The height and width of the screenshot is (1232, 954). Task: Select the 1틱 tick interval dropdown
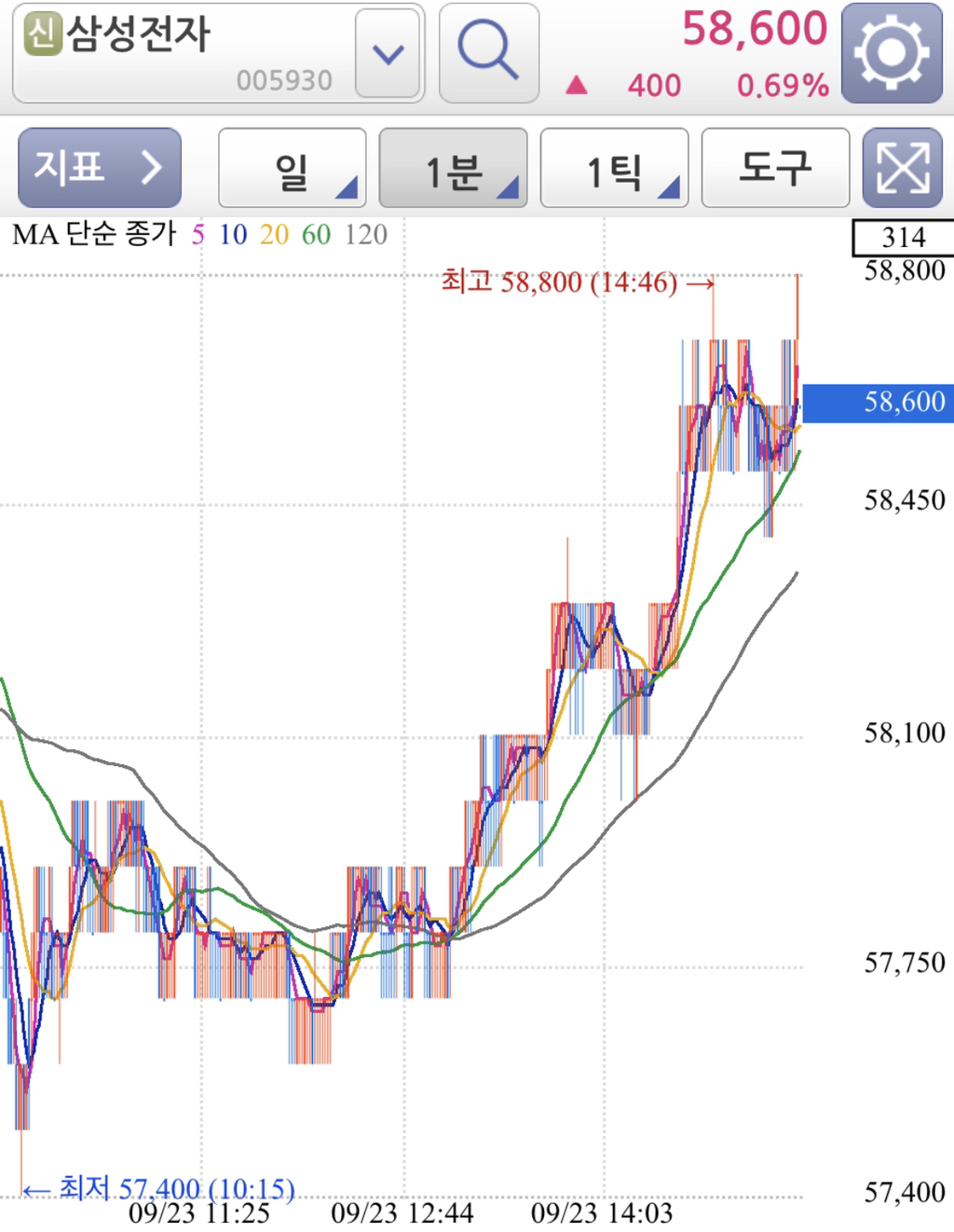click(614, 168)
